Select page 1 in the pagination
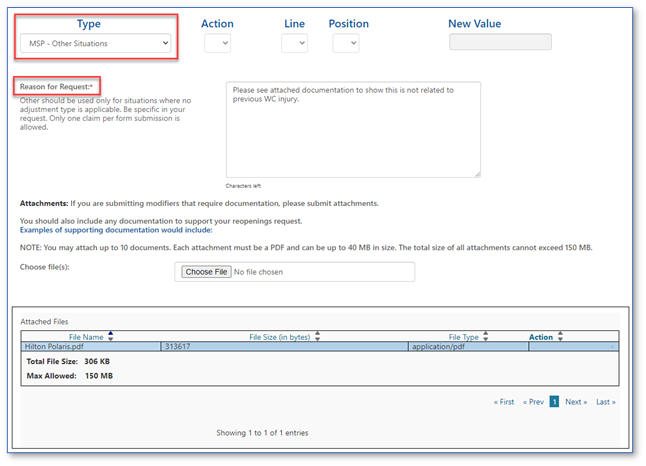 pos(554,402)
